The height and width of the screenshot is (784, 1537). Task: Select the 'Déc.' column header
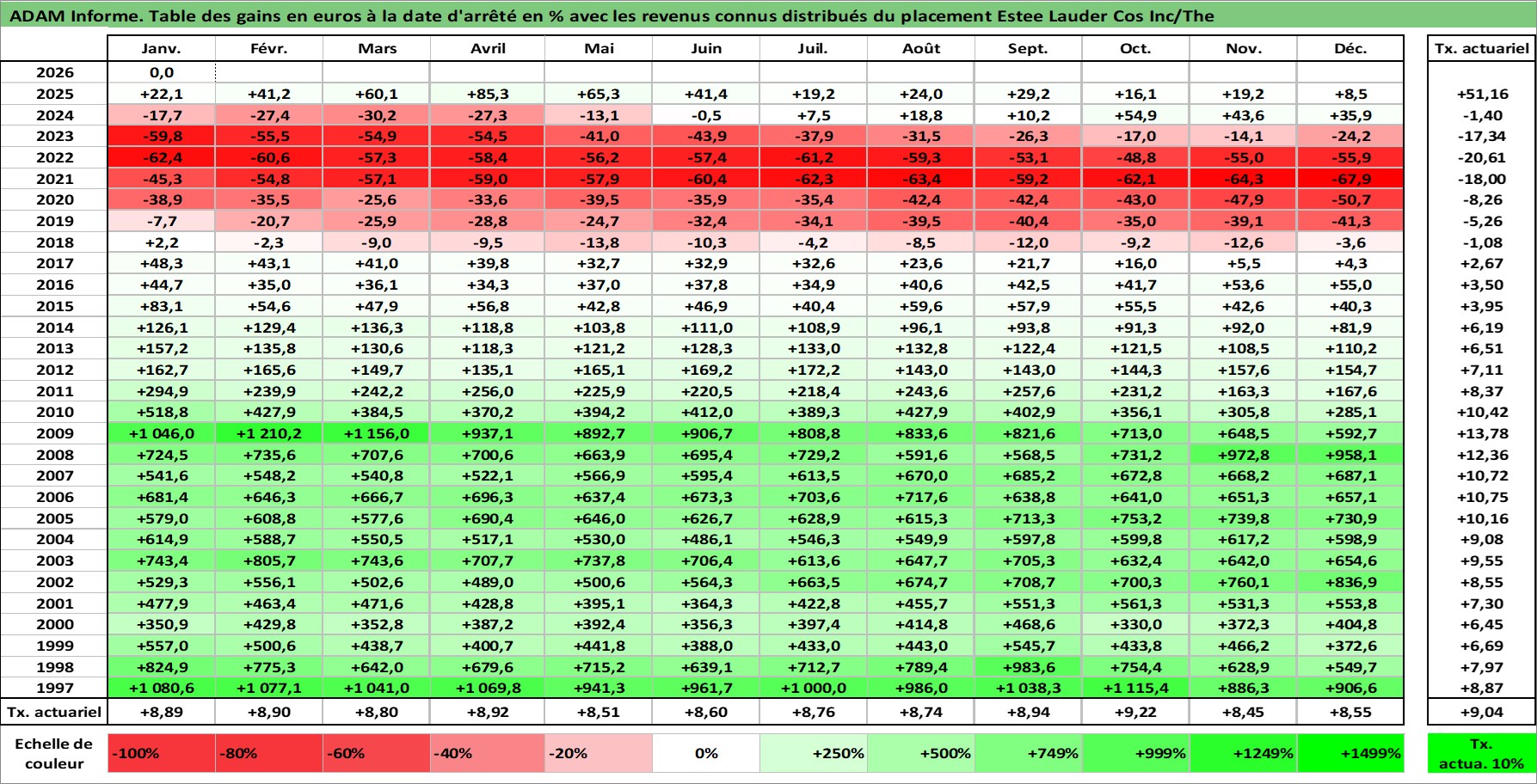(1350, 48)
